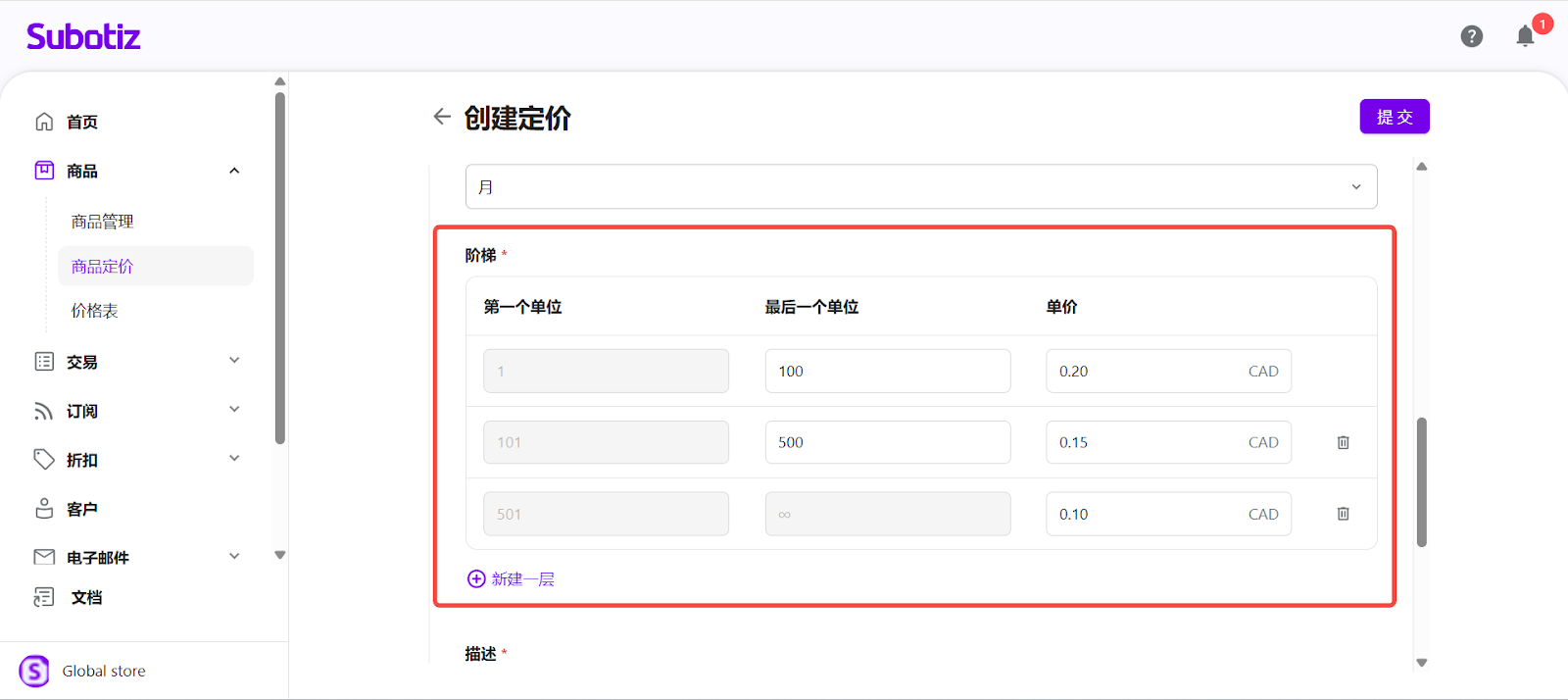Open 客户 in the sidebar
The height and width of the screenshot is (700, 1568).
click(x=81, y=509)
